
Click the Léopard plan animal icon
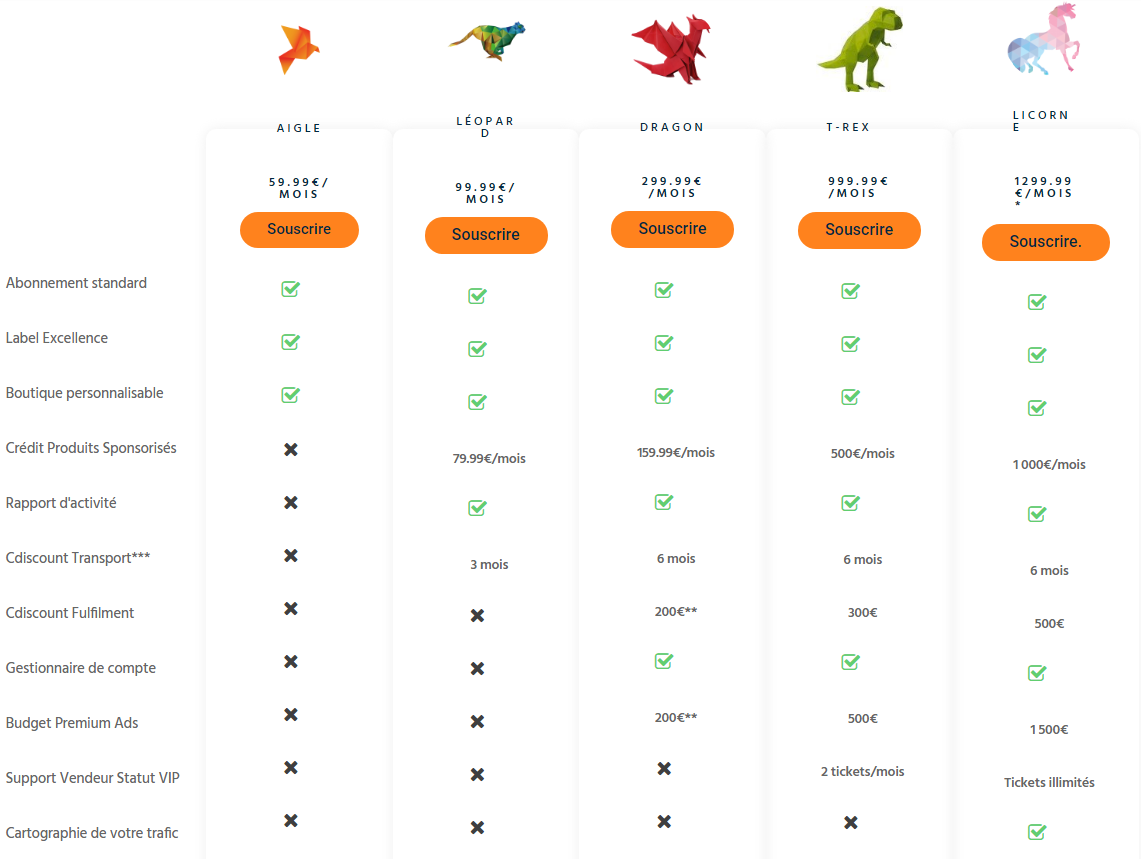(486, 41)
